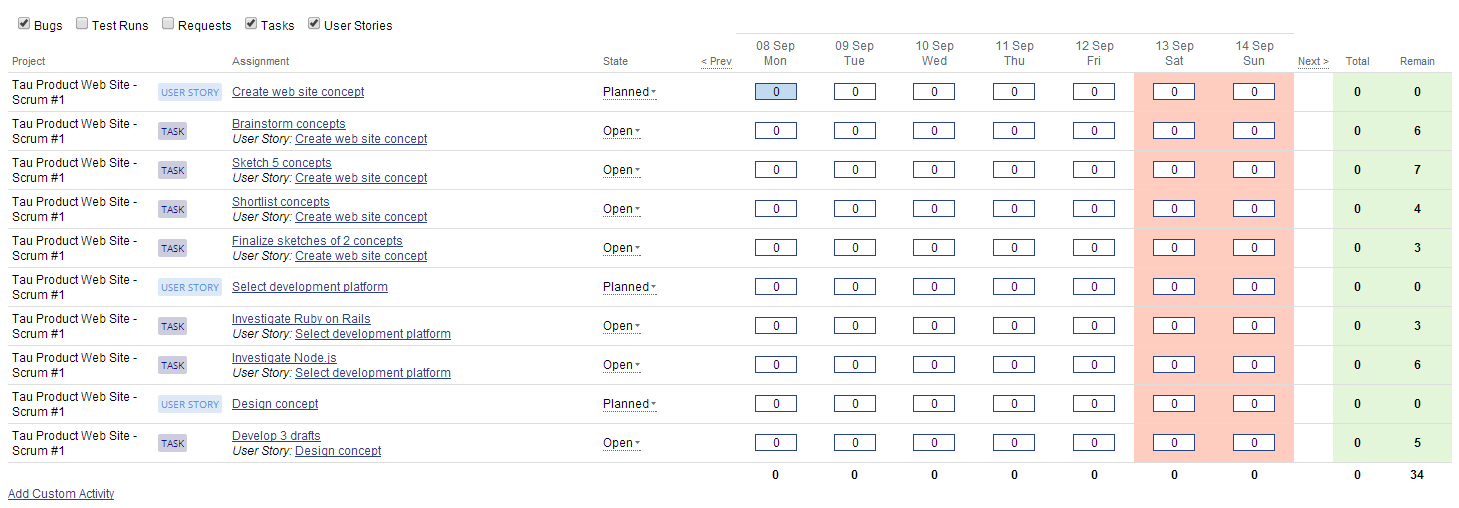1459x508 pixels.
Task: Open state dropdown for Investigate Ruby on Rails
Action: click(621, 326)
